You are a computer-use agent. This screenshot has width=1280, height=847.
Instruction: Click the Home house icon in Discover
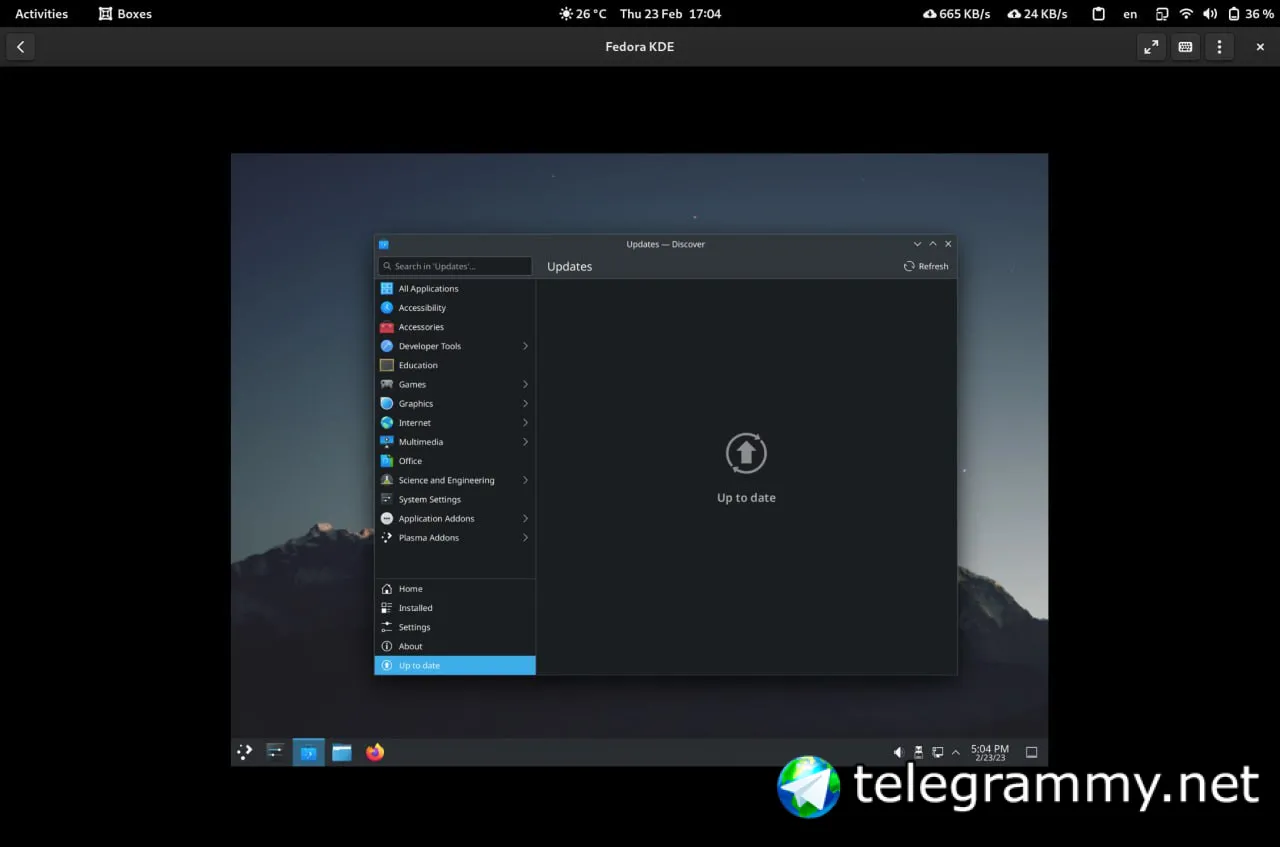click(387, 589)
